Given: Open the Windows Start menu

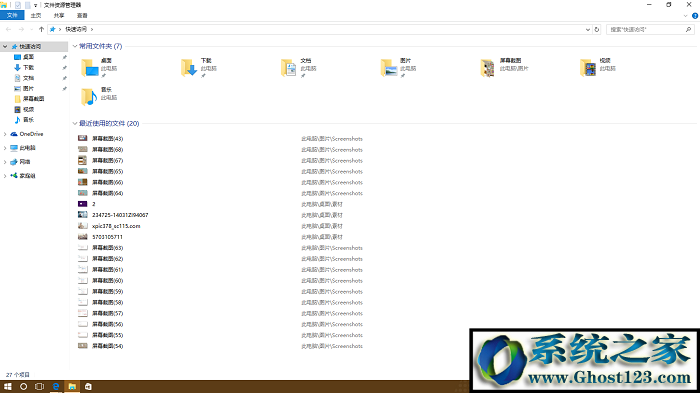Looking at the screenshot, I should pos(8,387).
